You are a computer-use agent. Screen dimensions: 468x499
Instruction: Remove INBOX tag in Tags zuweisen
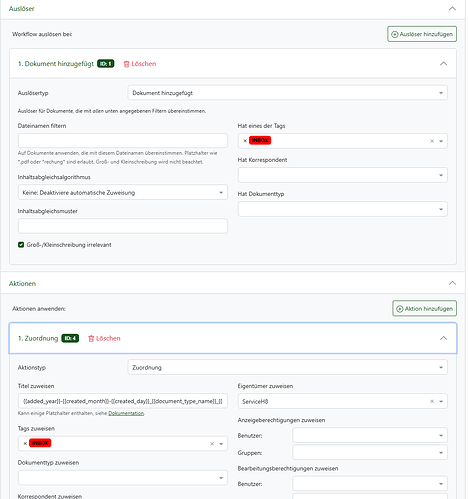click(x=25, y=443)
